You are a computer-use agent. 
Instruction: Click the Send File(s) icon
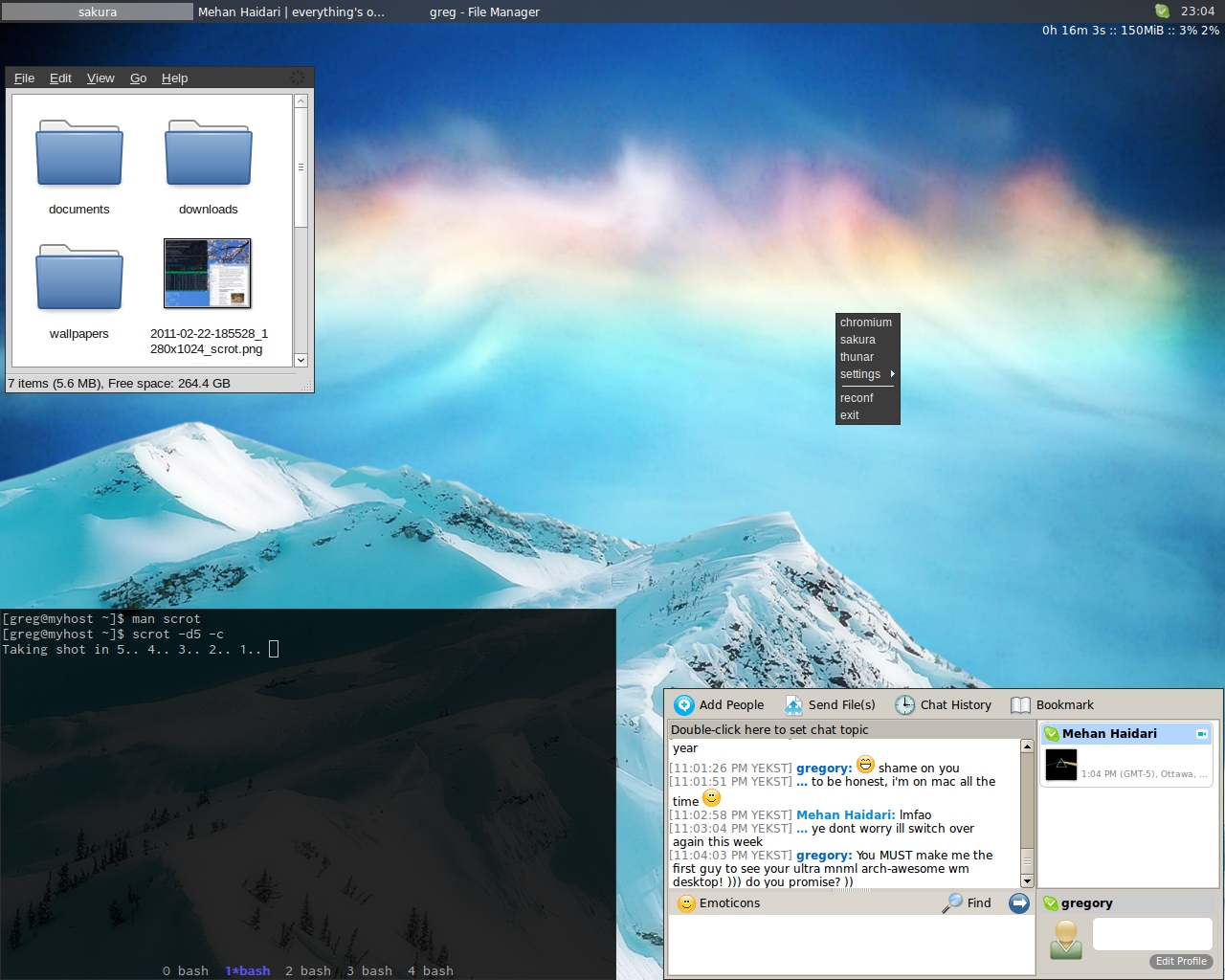(x=793, y=705)
